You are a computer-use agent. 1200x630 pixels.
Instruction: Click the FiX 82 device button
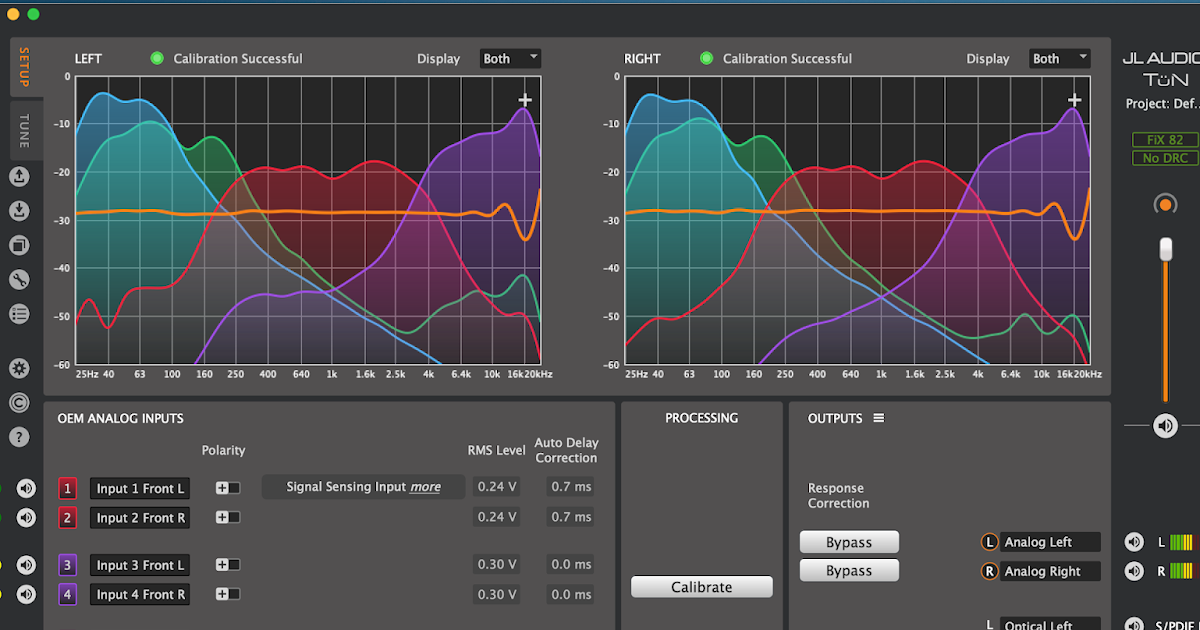[1165, 140]
